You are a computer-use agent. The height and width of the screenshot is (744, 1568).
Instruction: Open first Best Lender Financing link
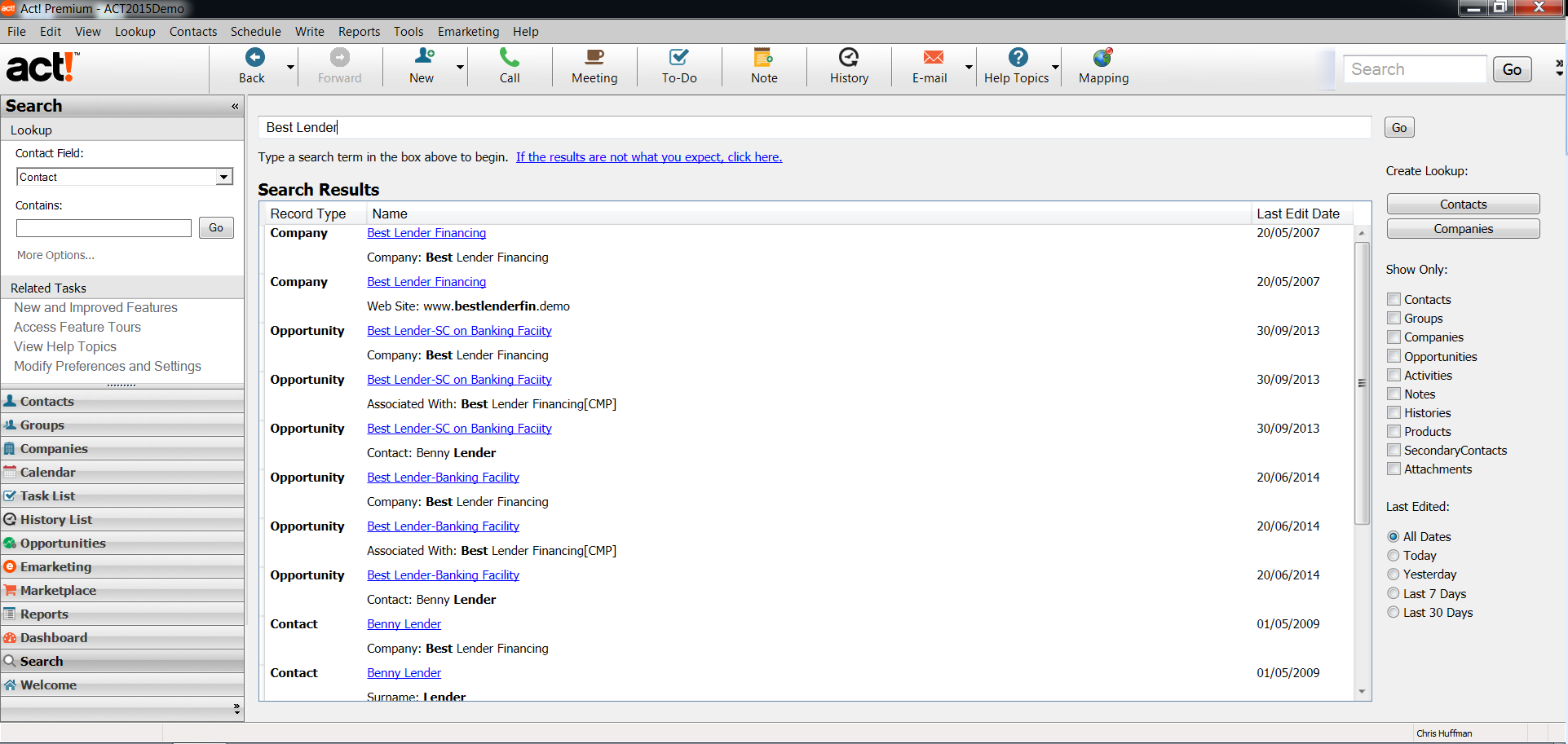click(x=426, y=233)
